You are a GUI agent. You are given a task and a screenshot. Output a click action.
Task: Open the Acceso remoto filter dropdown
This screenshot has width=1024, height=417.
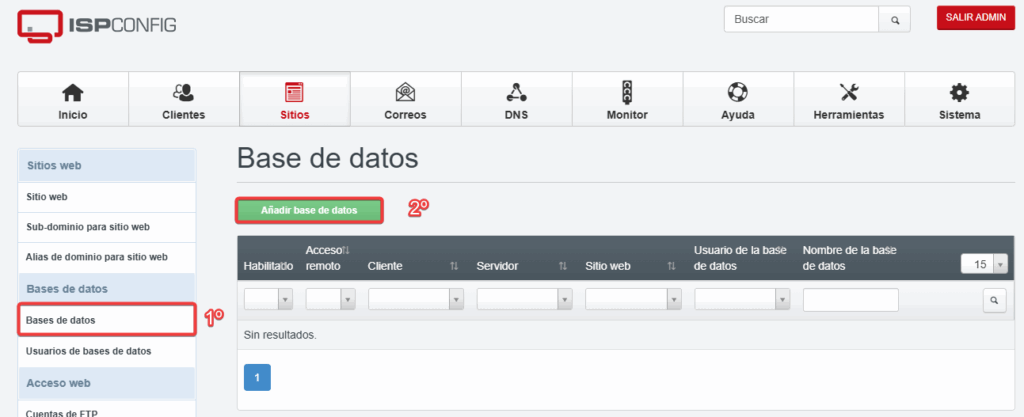click(330, 300)
